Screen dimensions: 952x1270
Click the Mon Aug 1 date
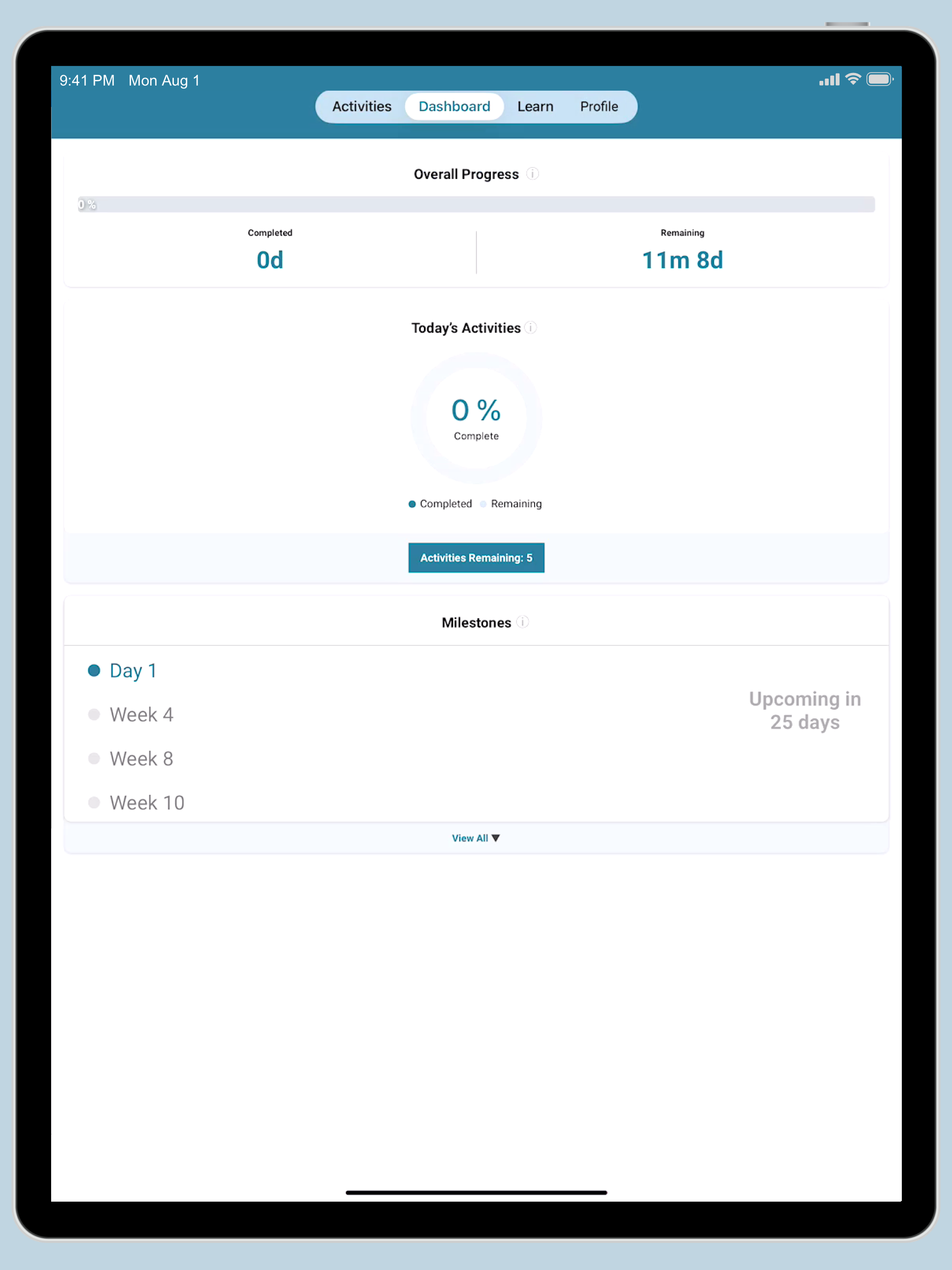click(x=164, y=80)
